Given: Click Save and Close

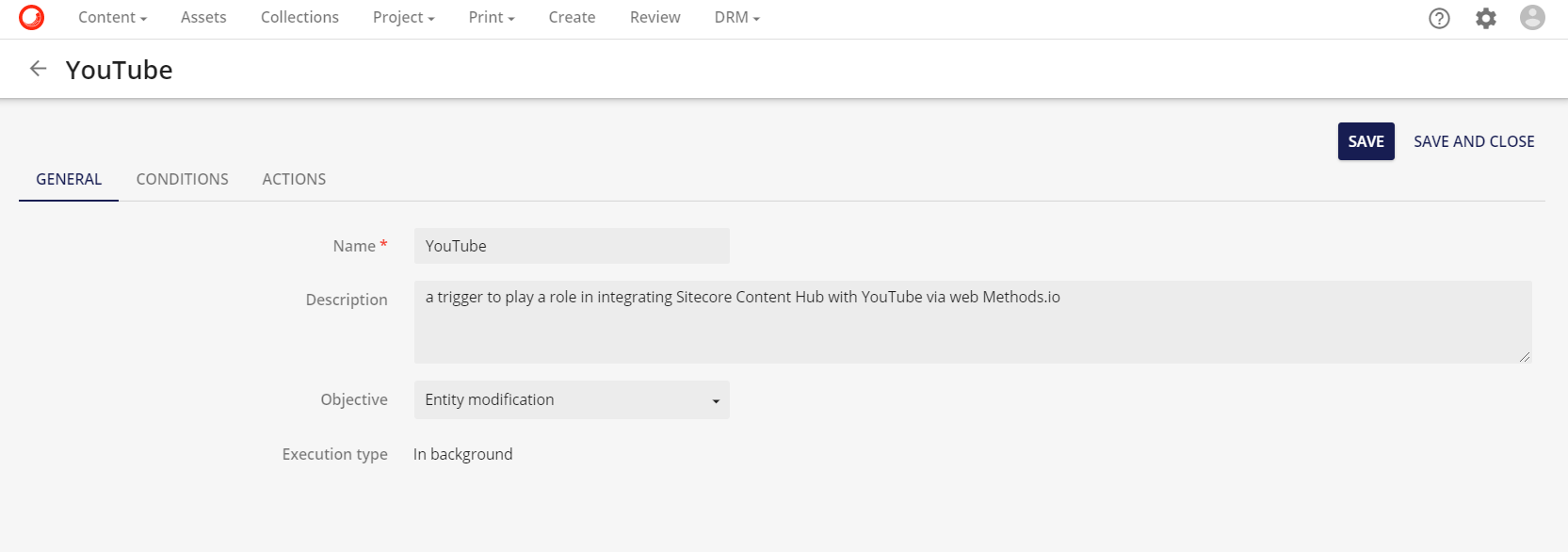Looking at the screenshot, I should (1474, 141).
